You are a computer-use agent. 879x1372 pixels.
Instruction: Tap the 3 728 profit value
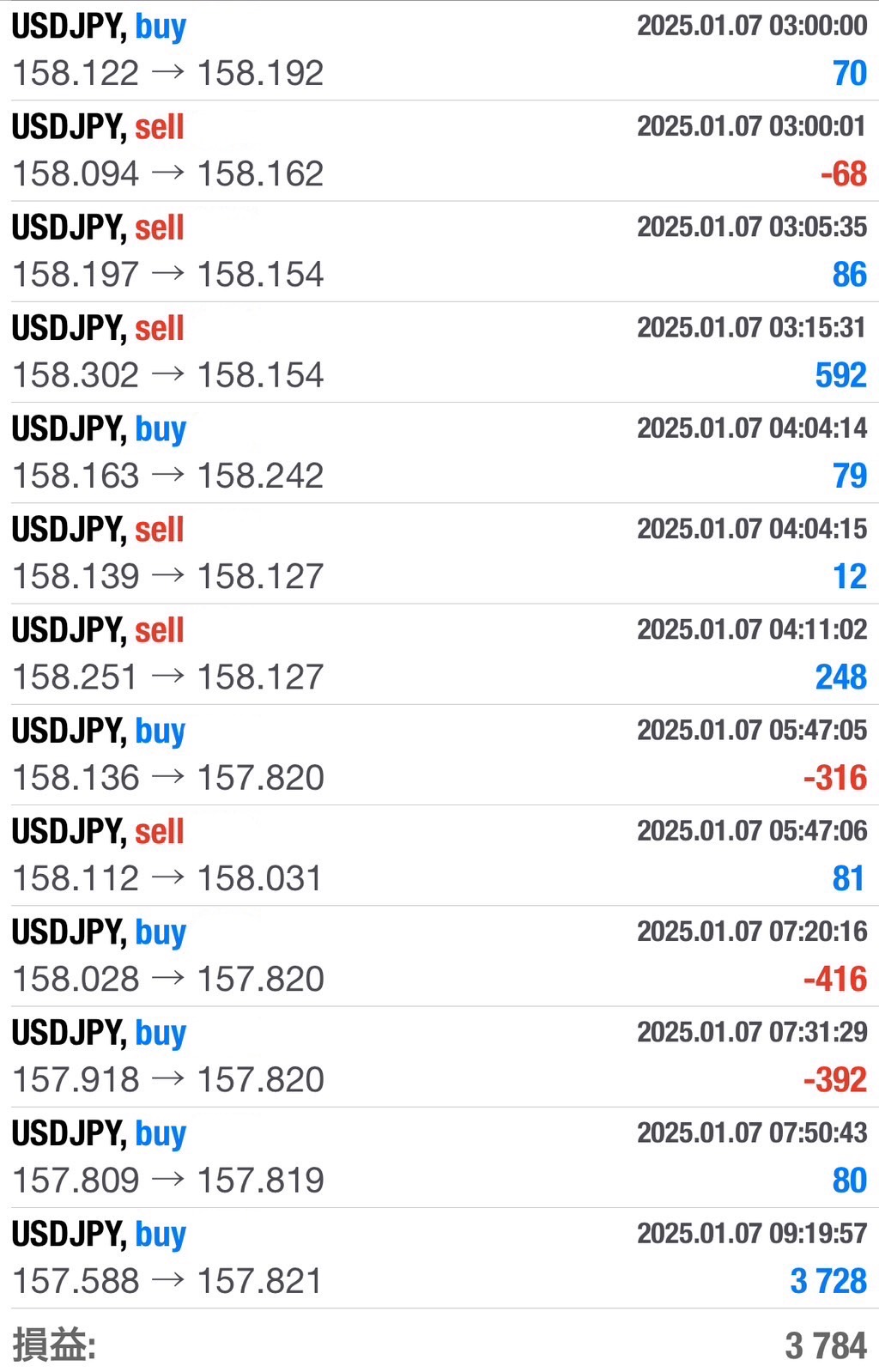click(827, 1281)
